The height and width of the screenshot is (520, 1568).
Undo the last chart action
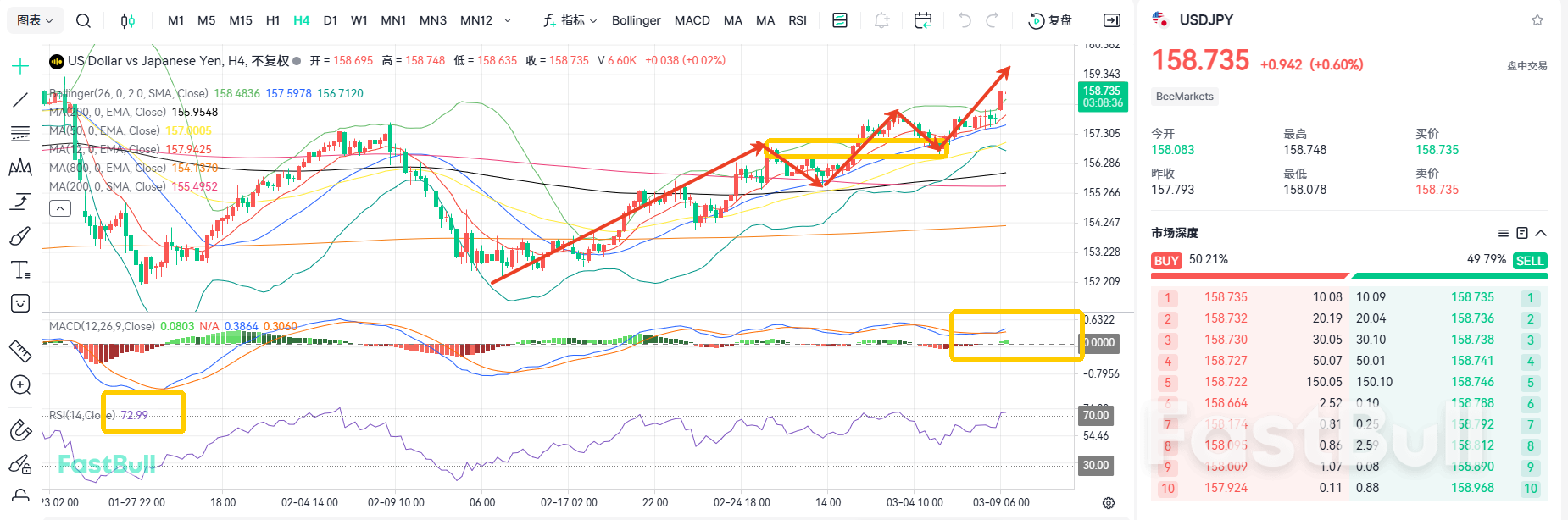pos(965,20)
